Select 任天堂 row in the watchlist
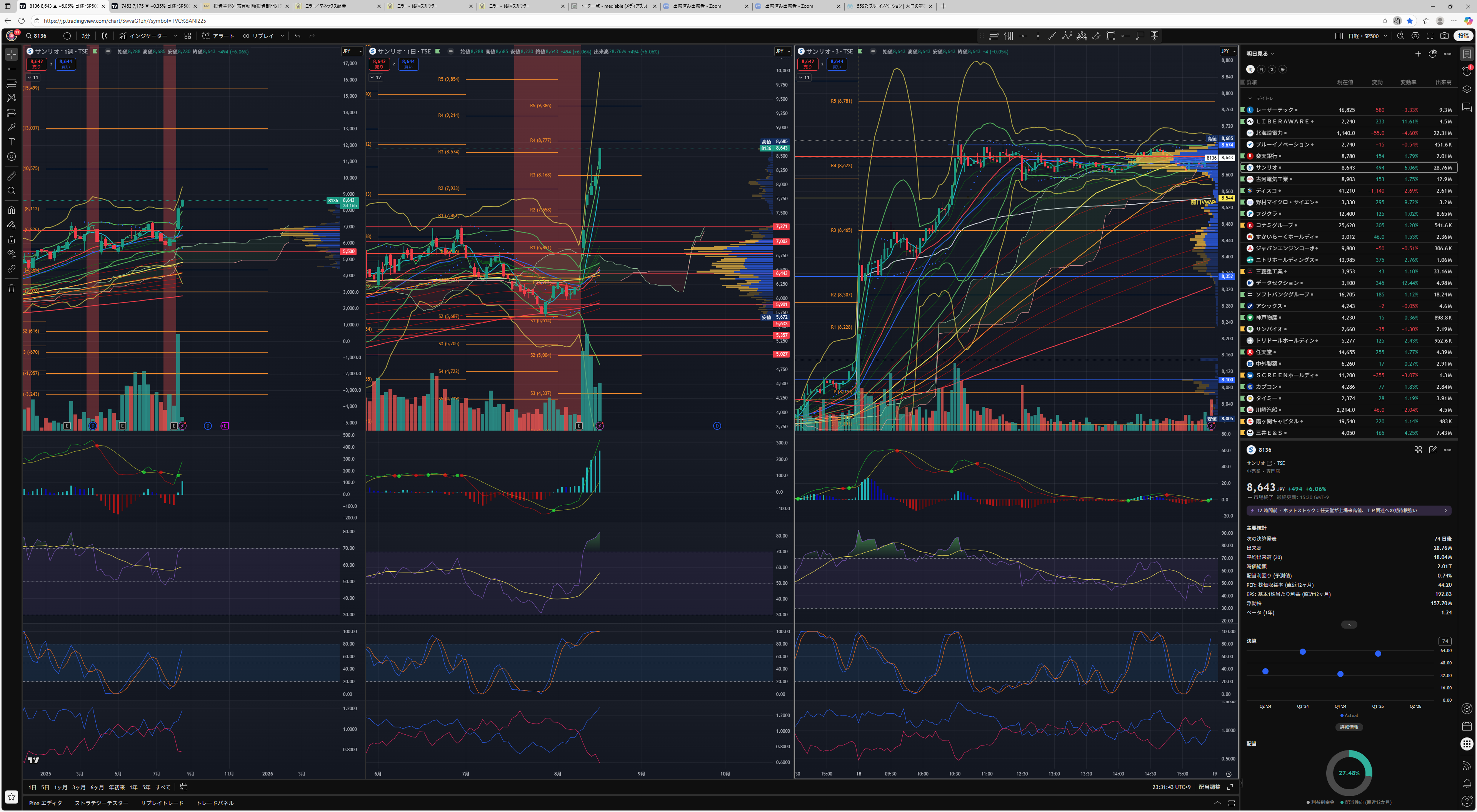 (1349, 353)
